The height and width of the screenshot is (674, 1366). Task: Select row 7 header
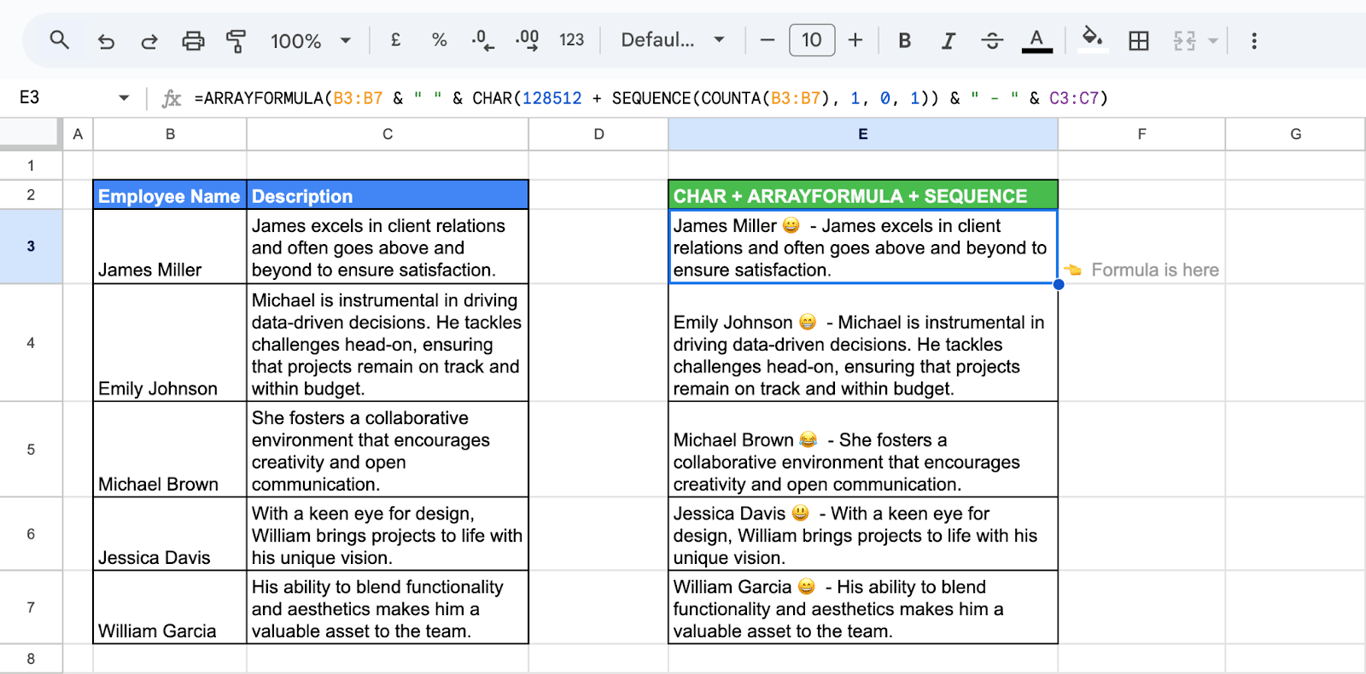[x=31, y=607]
